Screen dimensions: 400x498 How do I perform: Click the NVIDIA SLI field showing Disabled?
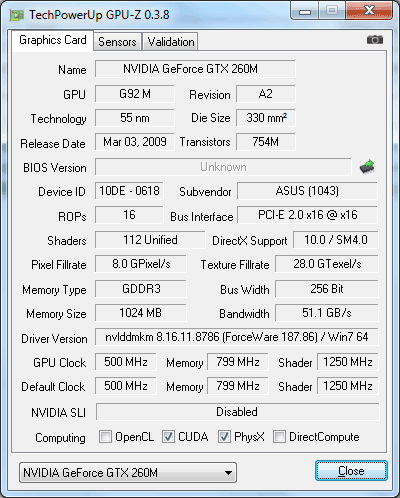click(x=237, y=412)
